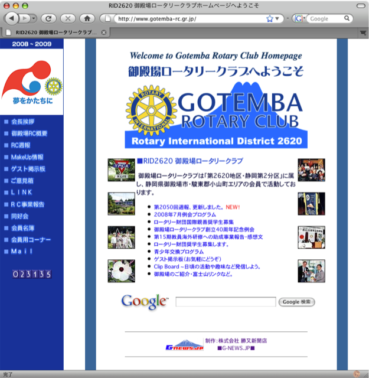Open the ロータリー財団国際親善奨学生募集 link

point(194,222)
